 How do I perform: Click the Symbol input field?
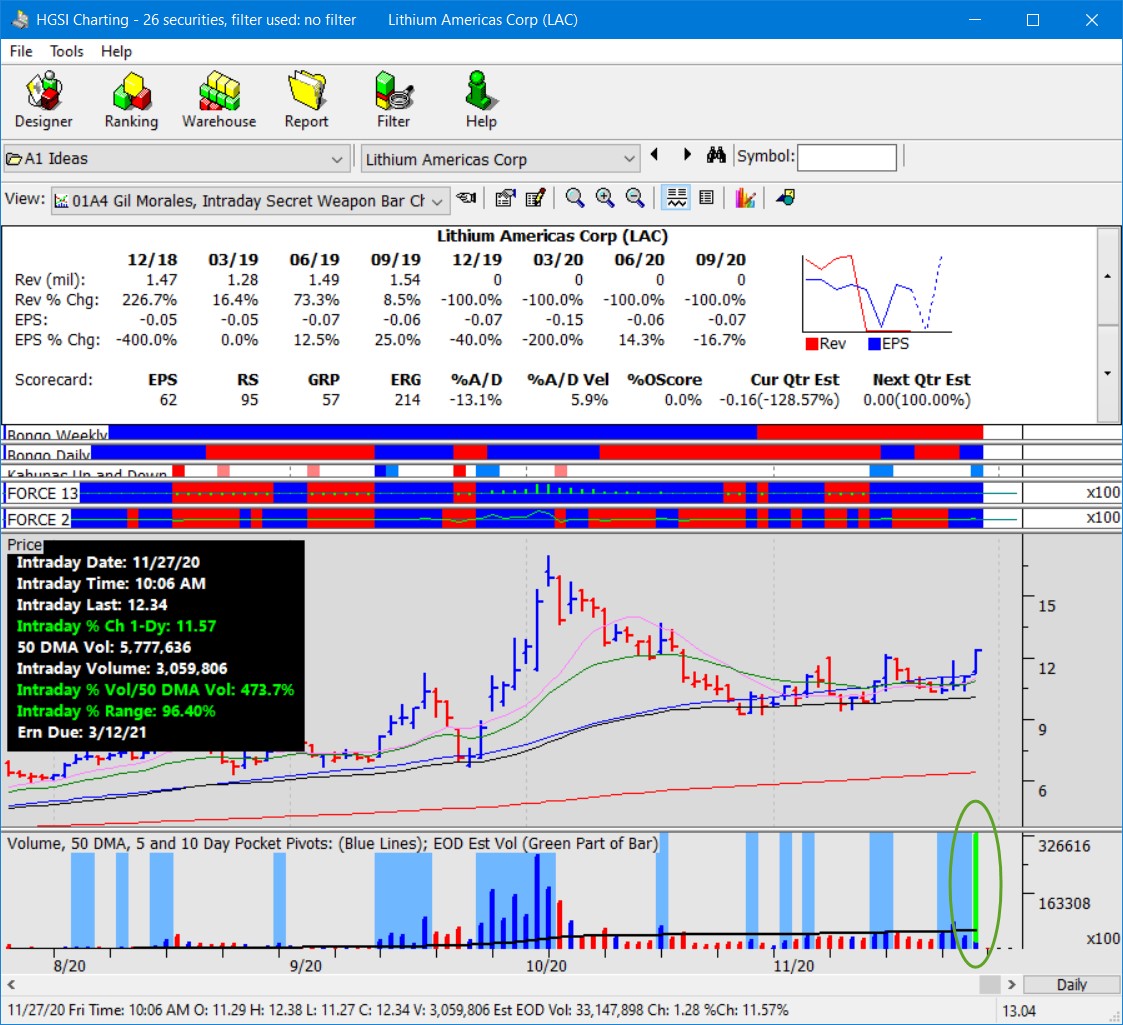847,158
